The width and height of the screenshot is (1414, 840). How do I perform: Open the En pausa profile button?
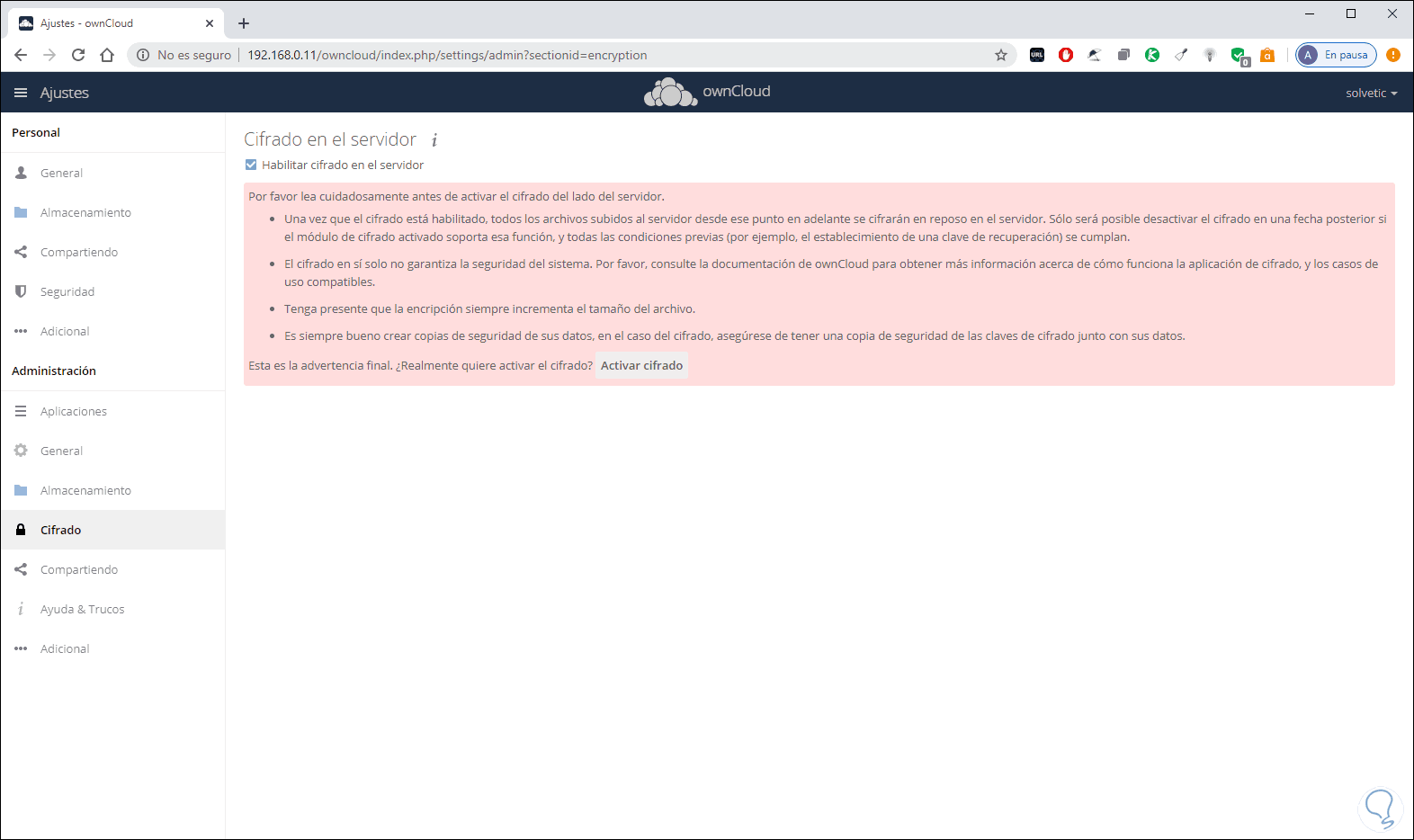point(1336,55)
